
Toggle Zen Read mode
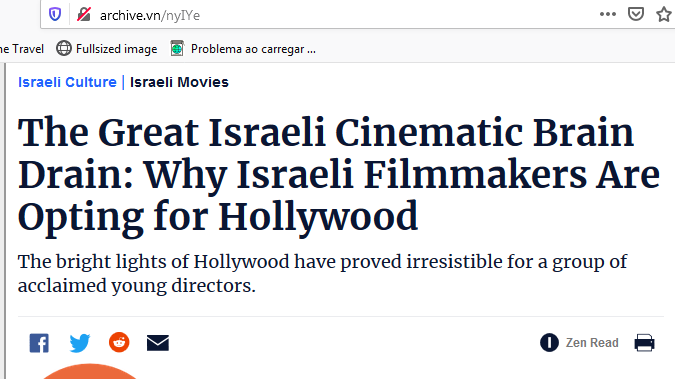(x=579, y=343)
